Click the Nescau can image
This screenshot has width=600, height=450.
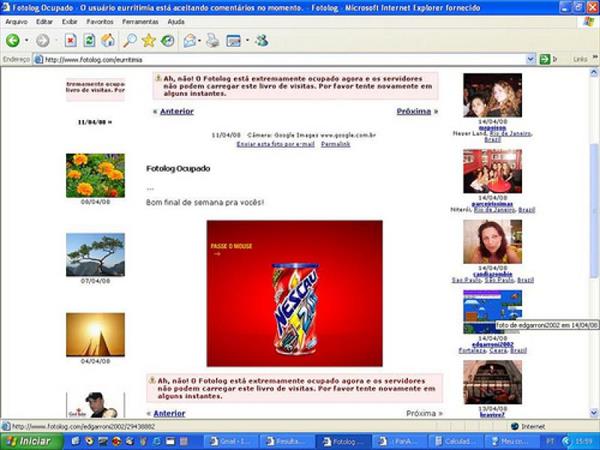tap(294, 294)
